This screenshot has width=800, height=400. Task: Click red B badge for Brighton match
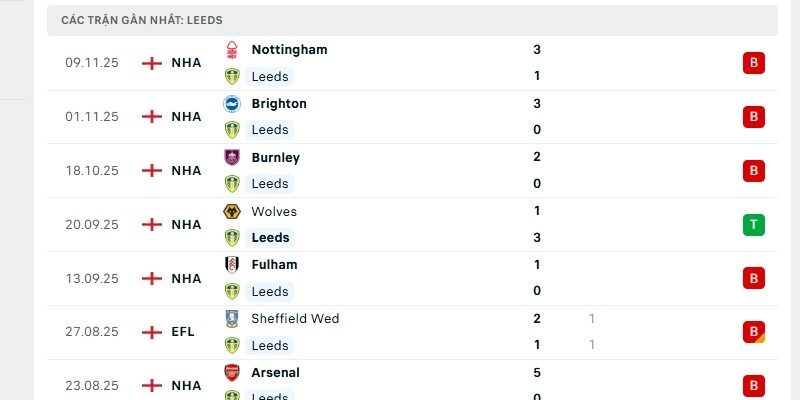click(753, 117)
